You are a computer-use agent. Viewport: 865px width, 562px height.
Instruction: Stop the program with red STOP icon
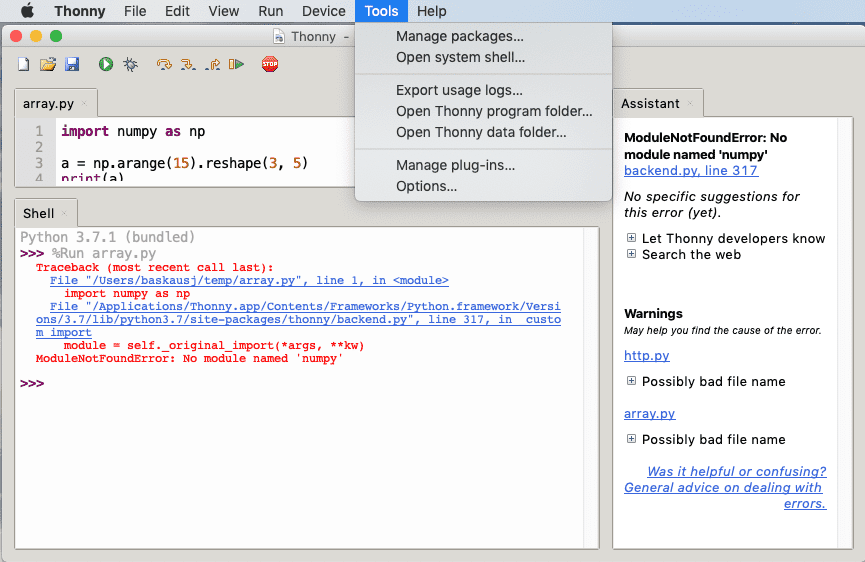[x=270, y=65]
